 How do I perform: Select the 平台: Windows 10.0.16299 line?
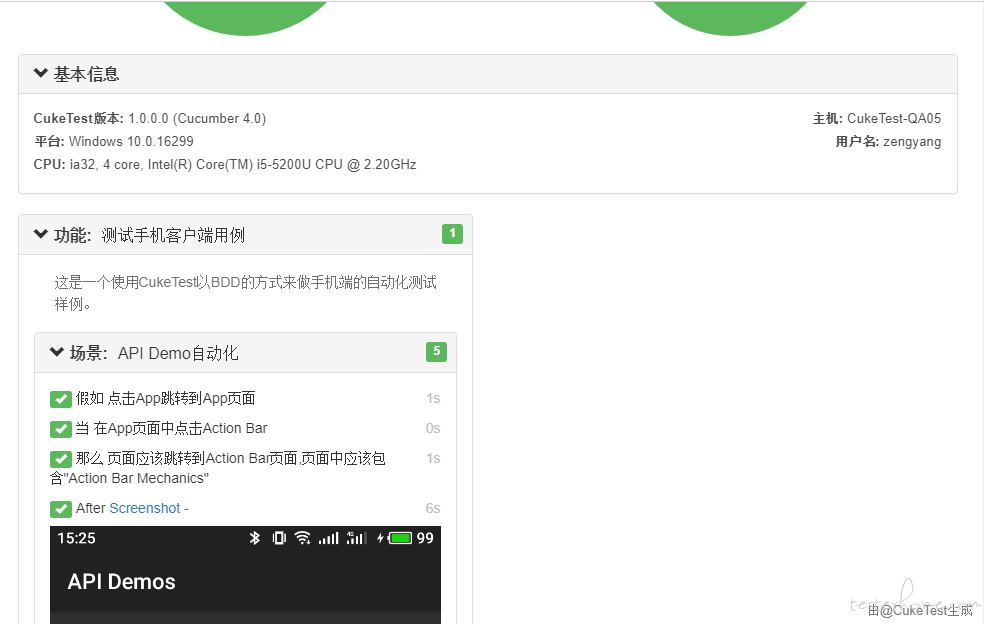point(114,141)
